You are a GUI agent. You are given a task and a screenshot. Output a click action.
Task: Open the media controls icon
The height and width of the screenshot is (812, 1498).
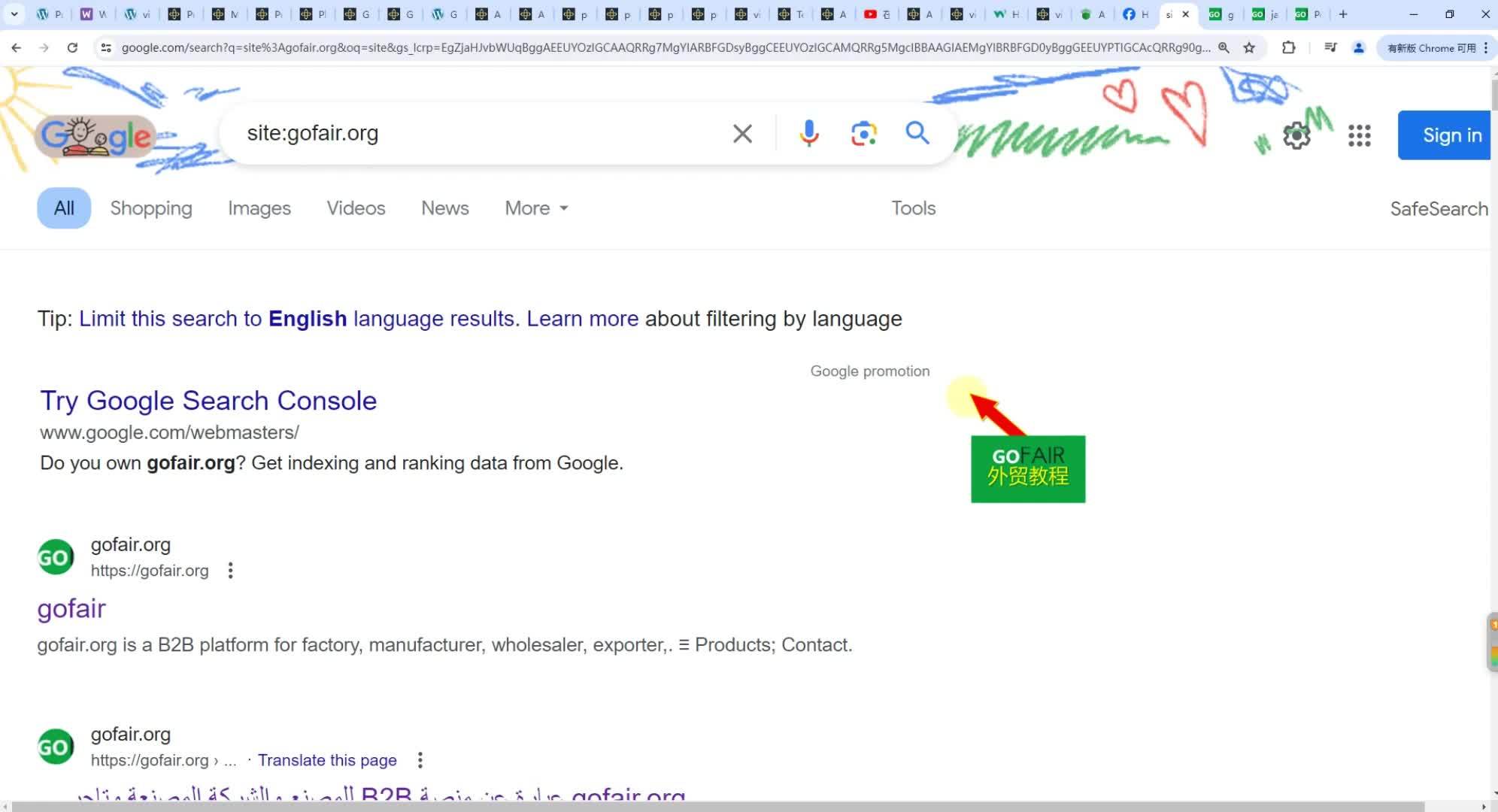click(1330, 47)
